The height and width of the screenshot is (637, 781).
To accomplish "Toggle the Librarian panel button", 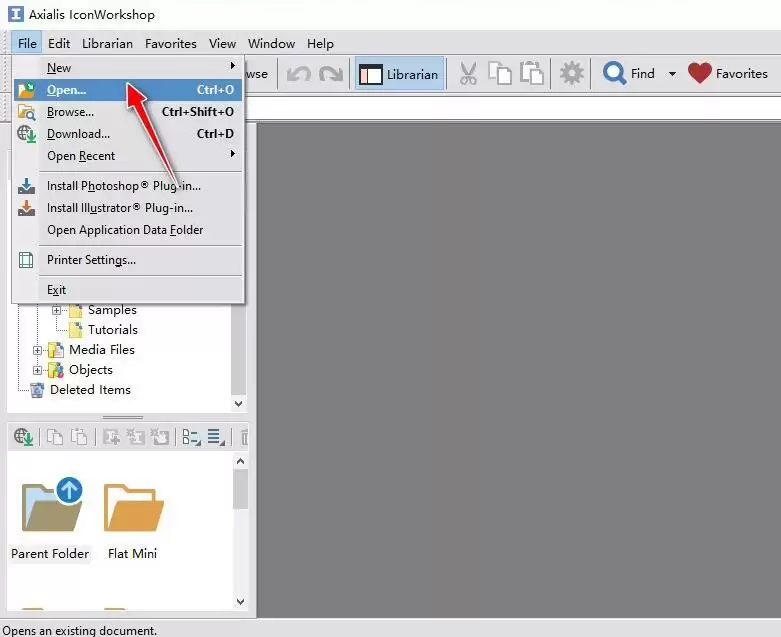I will point(399,74).
